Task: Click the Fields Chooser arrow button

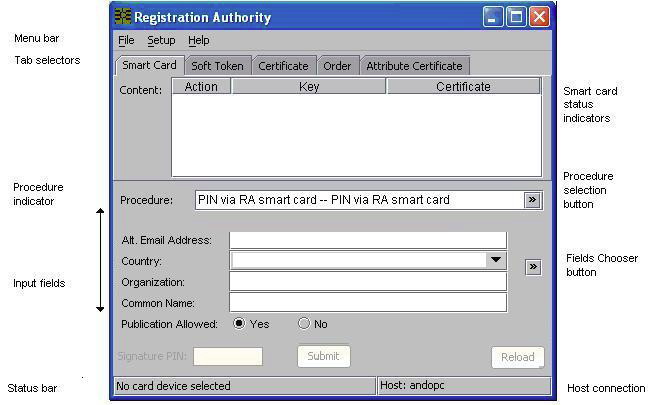Action: coord(533,267)
